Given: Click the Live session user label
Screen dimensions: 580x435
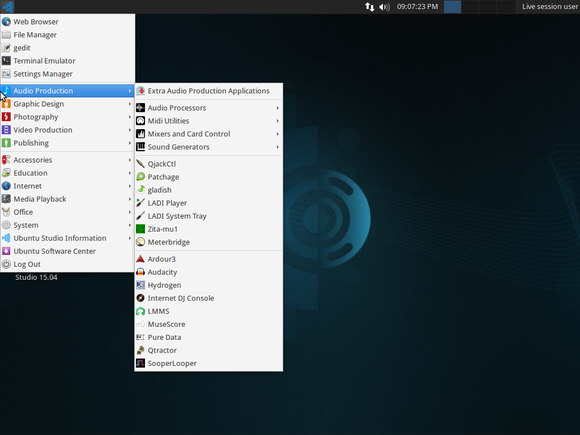Looking at the screenshot, I should pyautogui.click(x=550, y=7).
